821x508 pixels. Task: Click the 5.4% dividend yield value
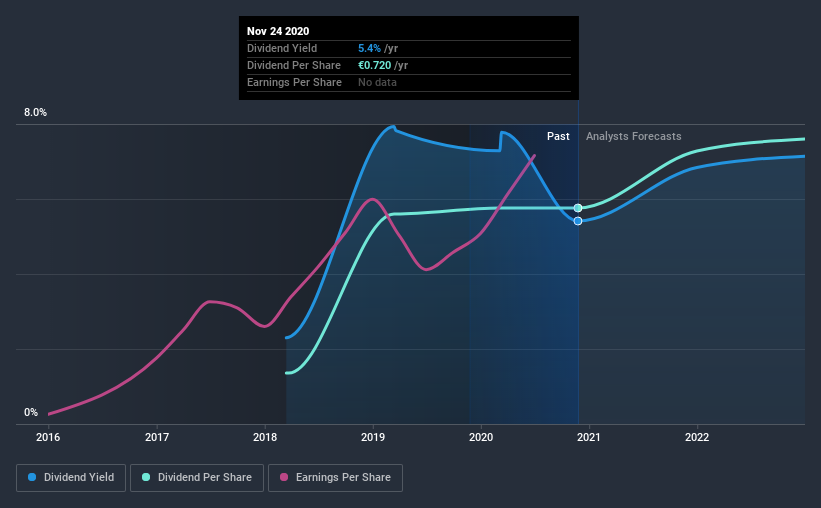[x=369, y=48]
